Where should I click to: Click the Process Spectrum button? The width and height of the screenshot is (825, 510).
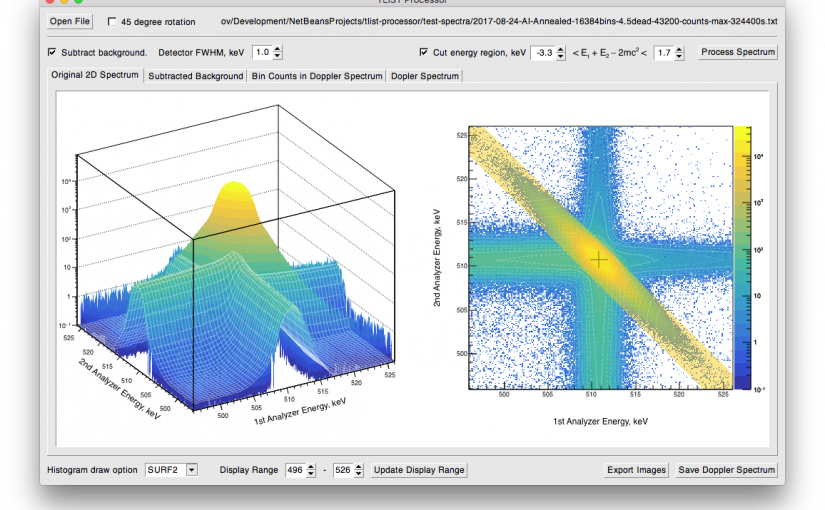tap(738, 52)
